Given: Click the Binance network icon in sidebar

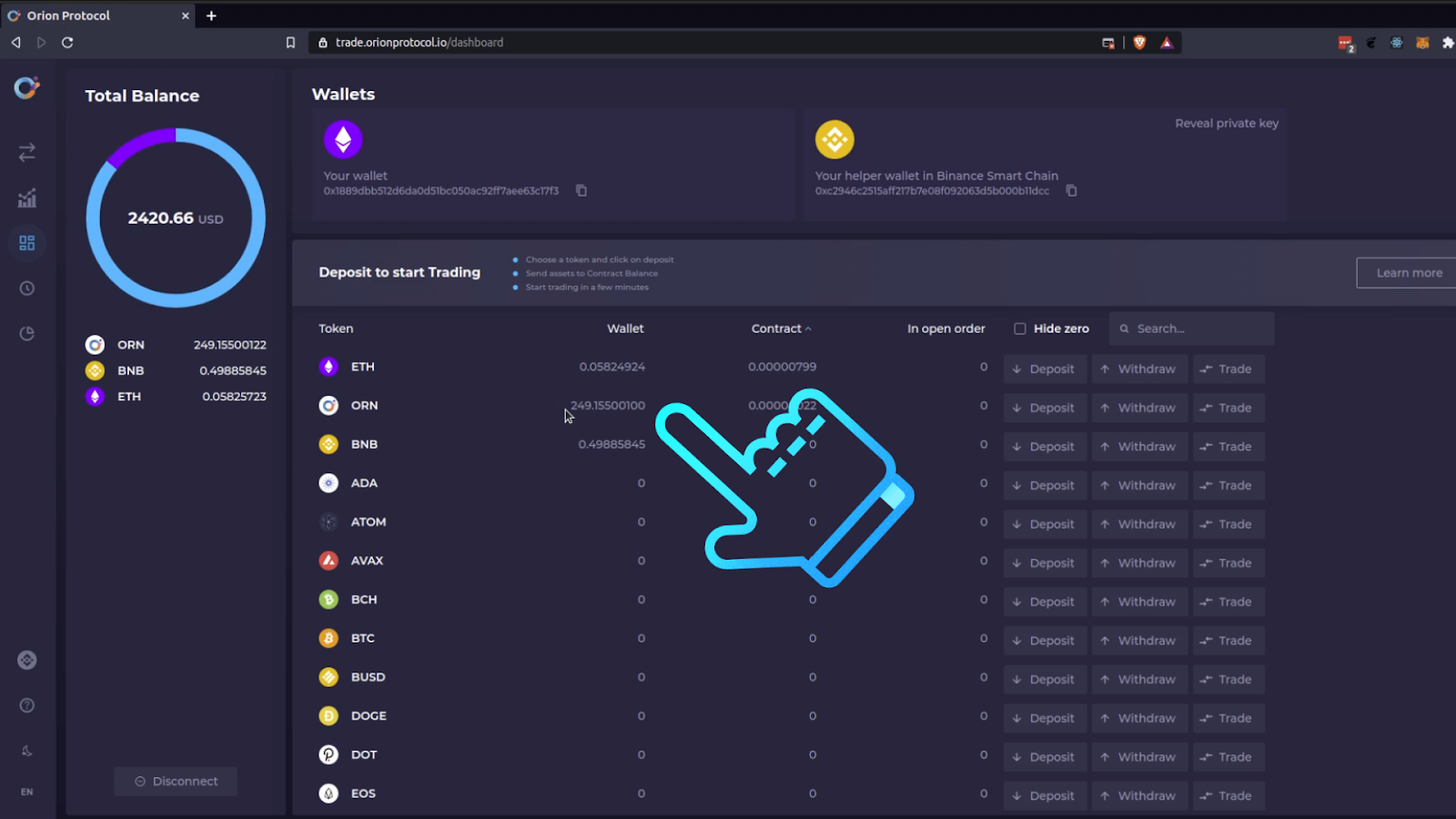Looking at the screenshot, I should pyautogui.click(x=27, y=660).
